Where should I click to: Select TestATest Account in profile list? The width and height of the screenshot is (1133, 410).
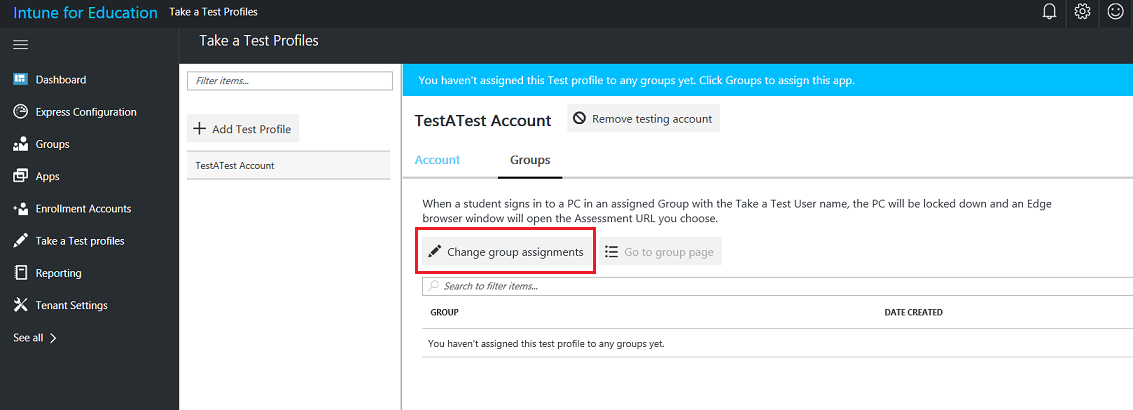(x=288, y=166)
